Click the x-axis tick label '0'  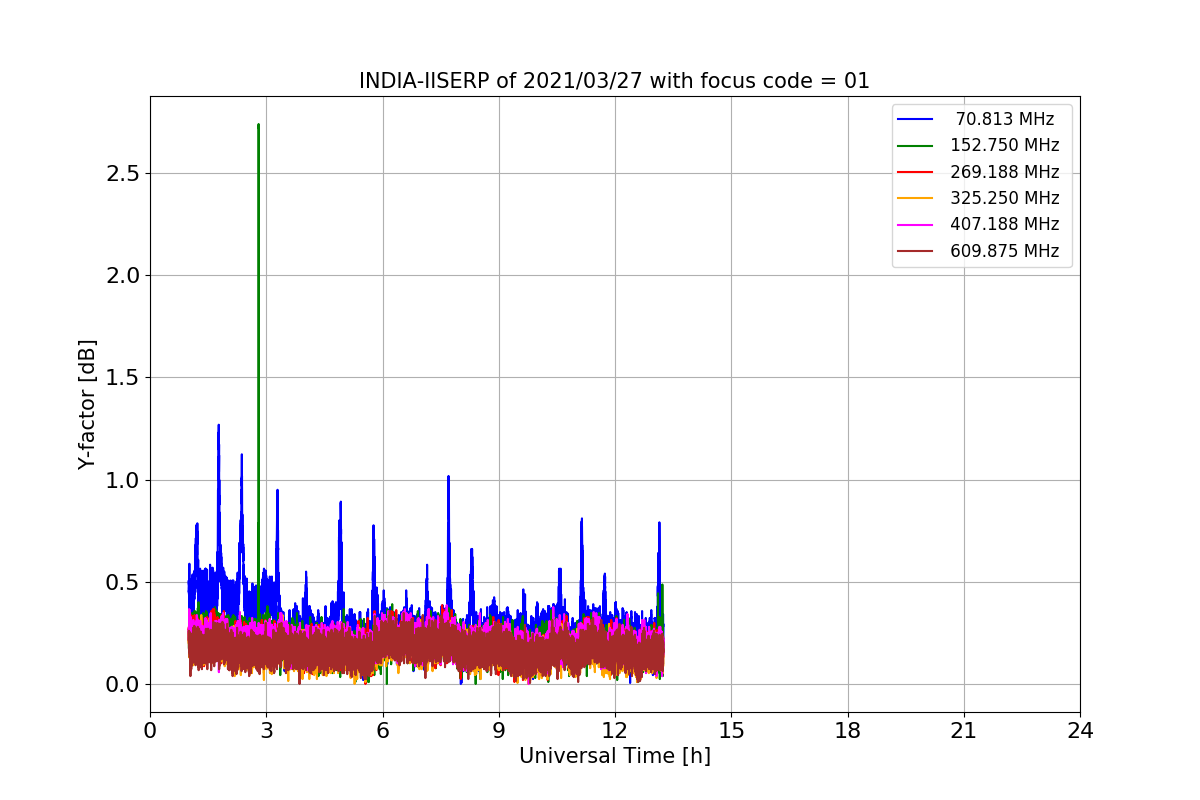click(x=150, y=731)
